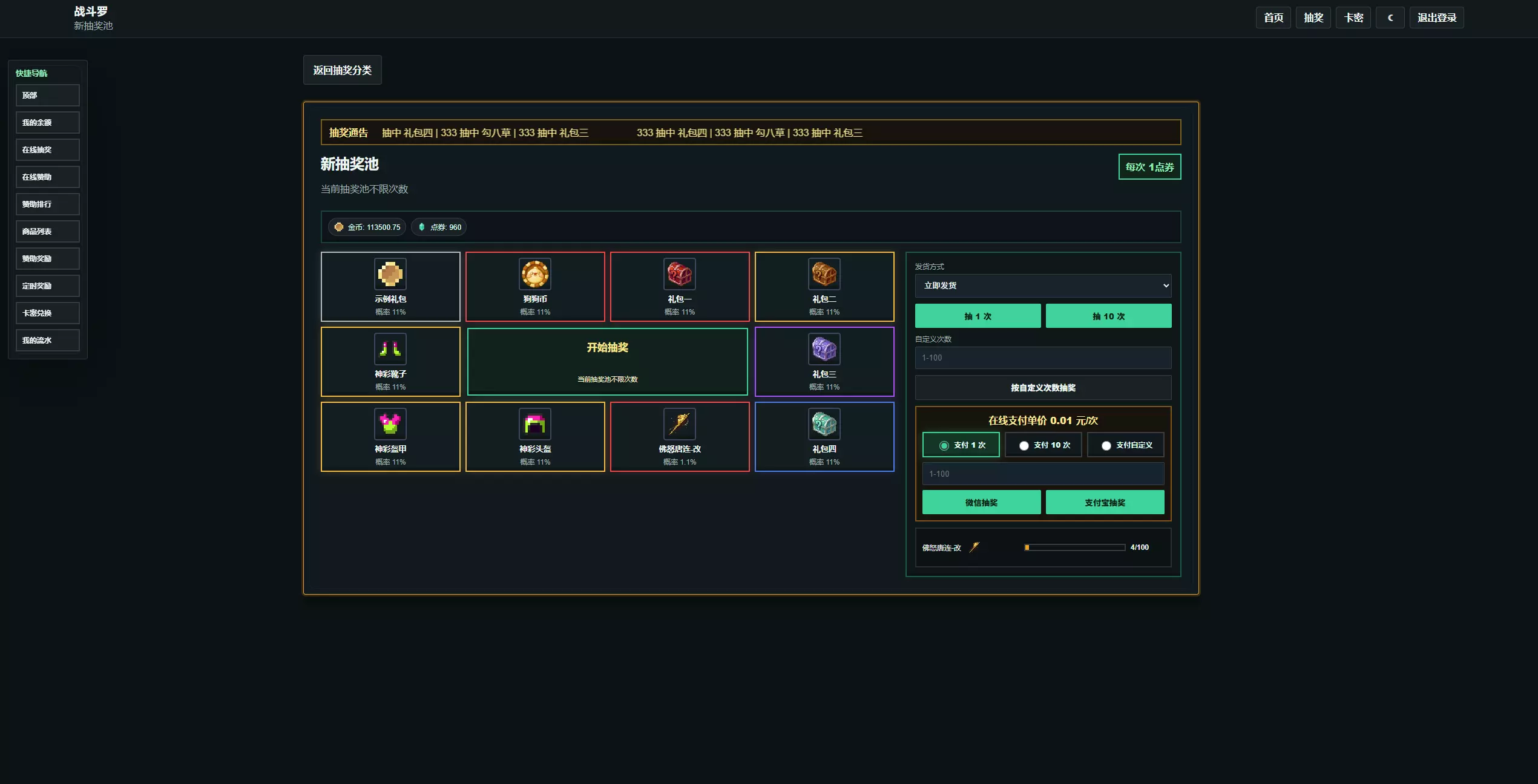Focus the 自定义次数 1-100 input field
1538x784 pixels.
1043,358
